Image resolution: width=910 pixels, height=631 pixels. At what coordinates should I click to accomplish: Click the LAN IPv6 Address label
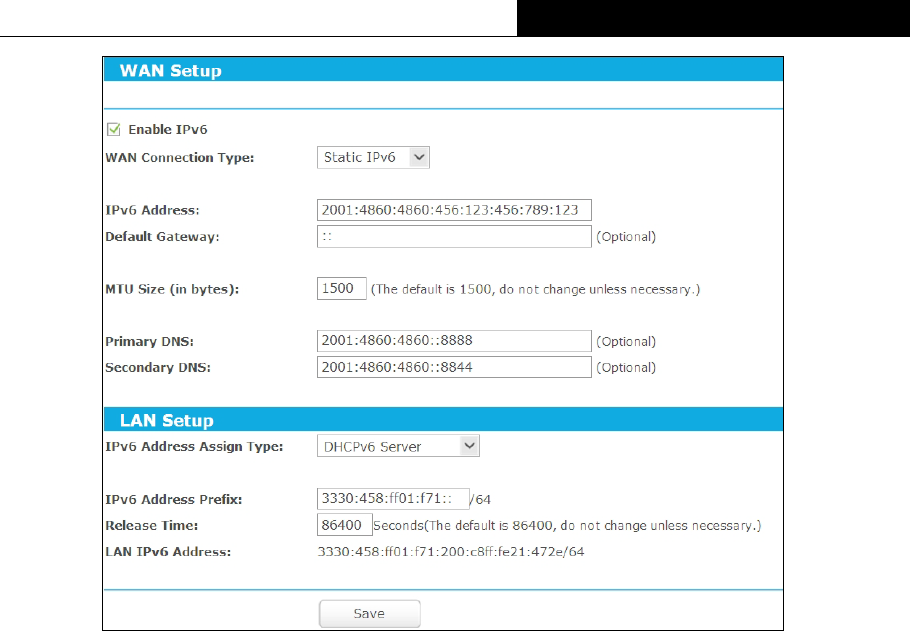tap(168, 551)
